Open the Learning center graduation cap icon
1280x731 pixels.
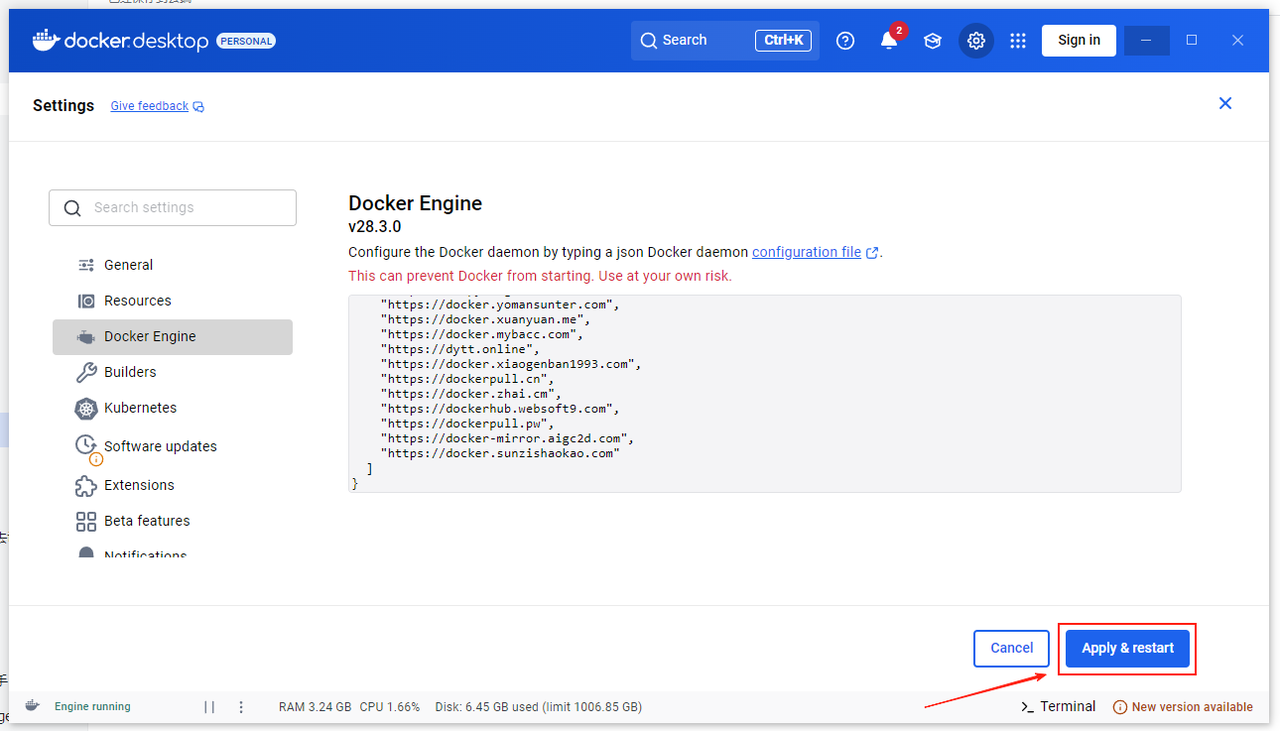point(932,41)
